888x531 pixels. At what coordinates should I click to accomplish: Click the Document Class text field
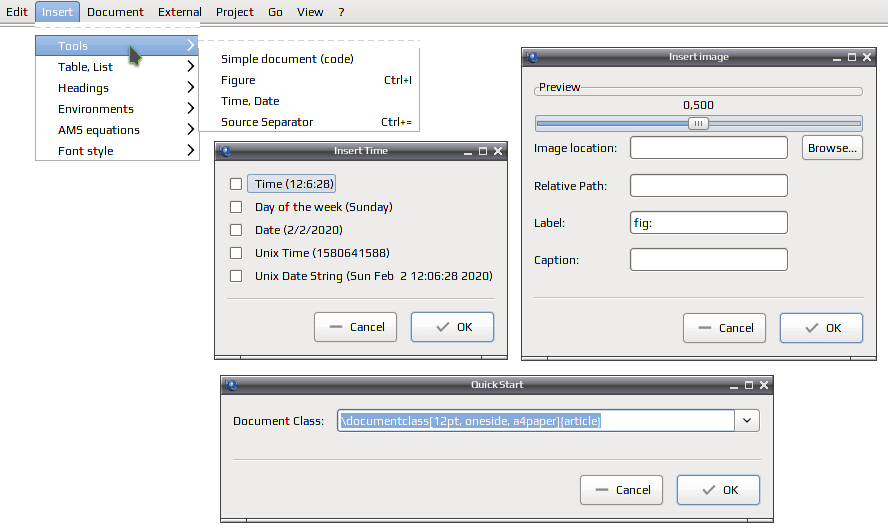point(536,421)
